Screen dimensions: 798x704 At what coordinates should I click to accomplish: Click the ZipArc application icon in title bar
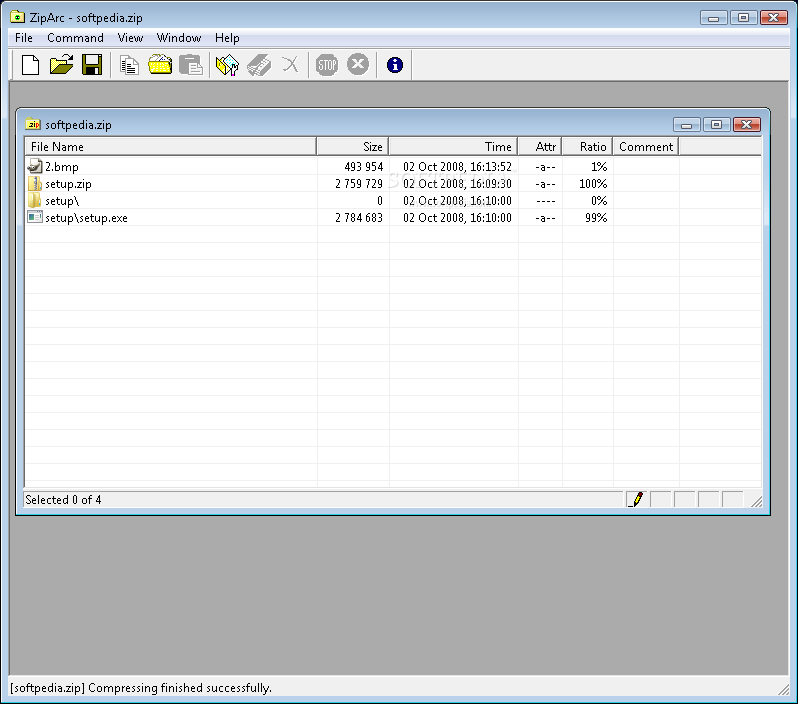click(x=17, y=17)
